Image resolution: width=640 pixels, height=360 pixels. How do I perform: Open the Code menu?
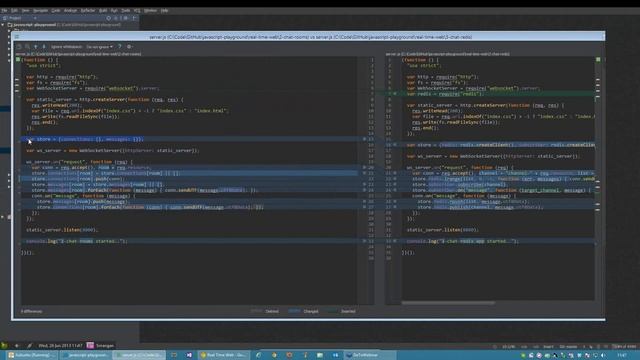56,11
